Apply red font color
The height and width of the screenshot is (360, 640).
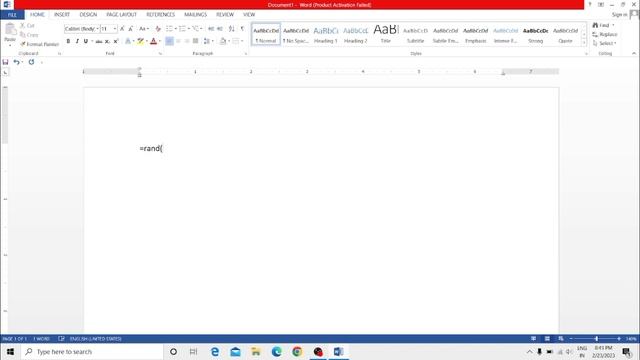(153, 41)
